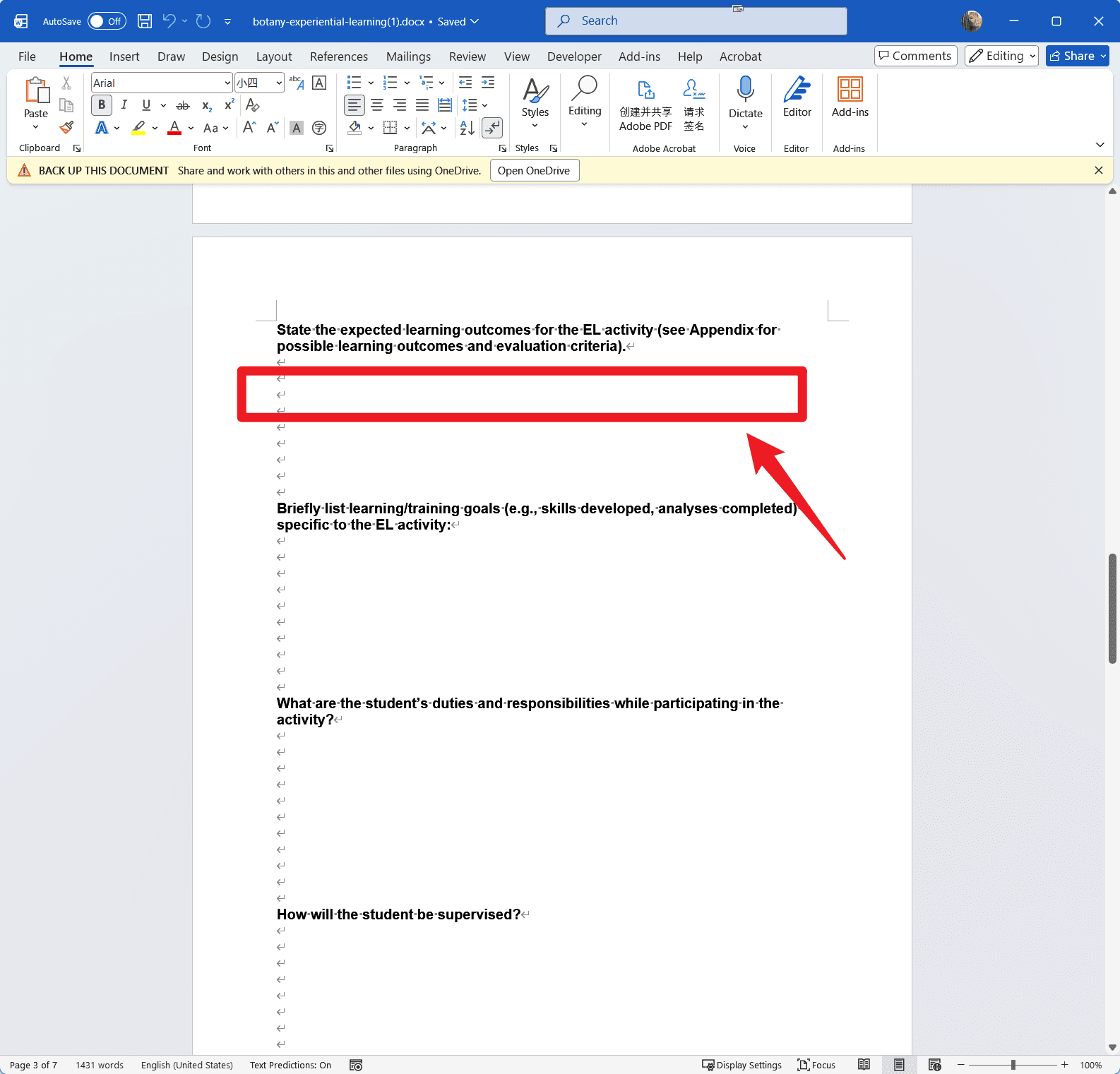The width and height of the screenshot is (1120, 1074).
Task: Insert an enclosed character
Action: pos(319,128)
